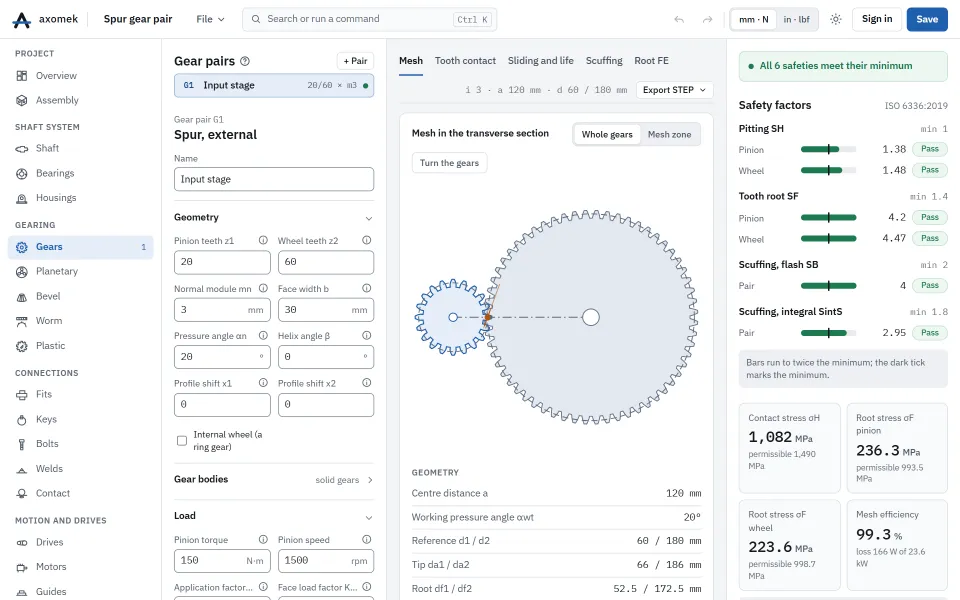Click the Turn the gears button

(449, 163)
